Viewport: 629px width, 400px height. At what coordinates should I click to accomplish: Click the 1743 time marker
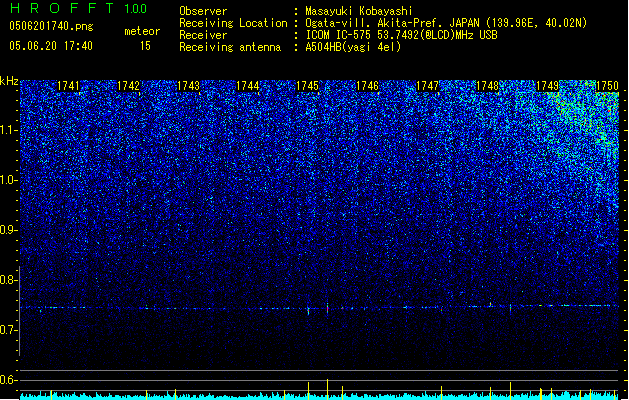[188, 86]
